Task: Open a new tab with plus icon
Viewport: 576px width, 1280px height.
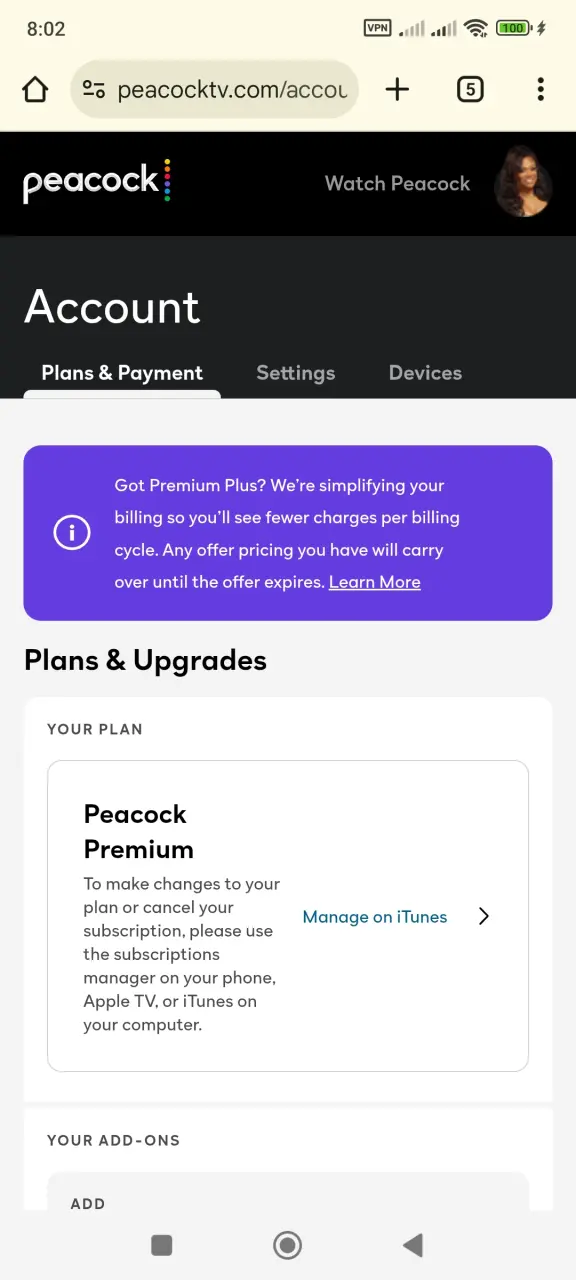Action: (397, 90)
